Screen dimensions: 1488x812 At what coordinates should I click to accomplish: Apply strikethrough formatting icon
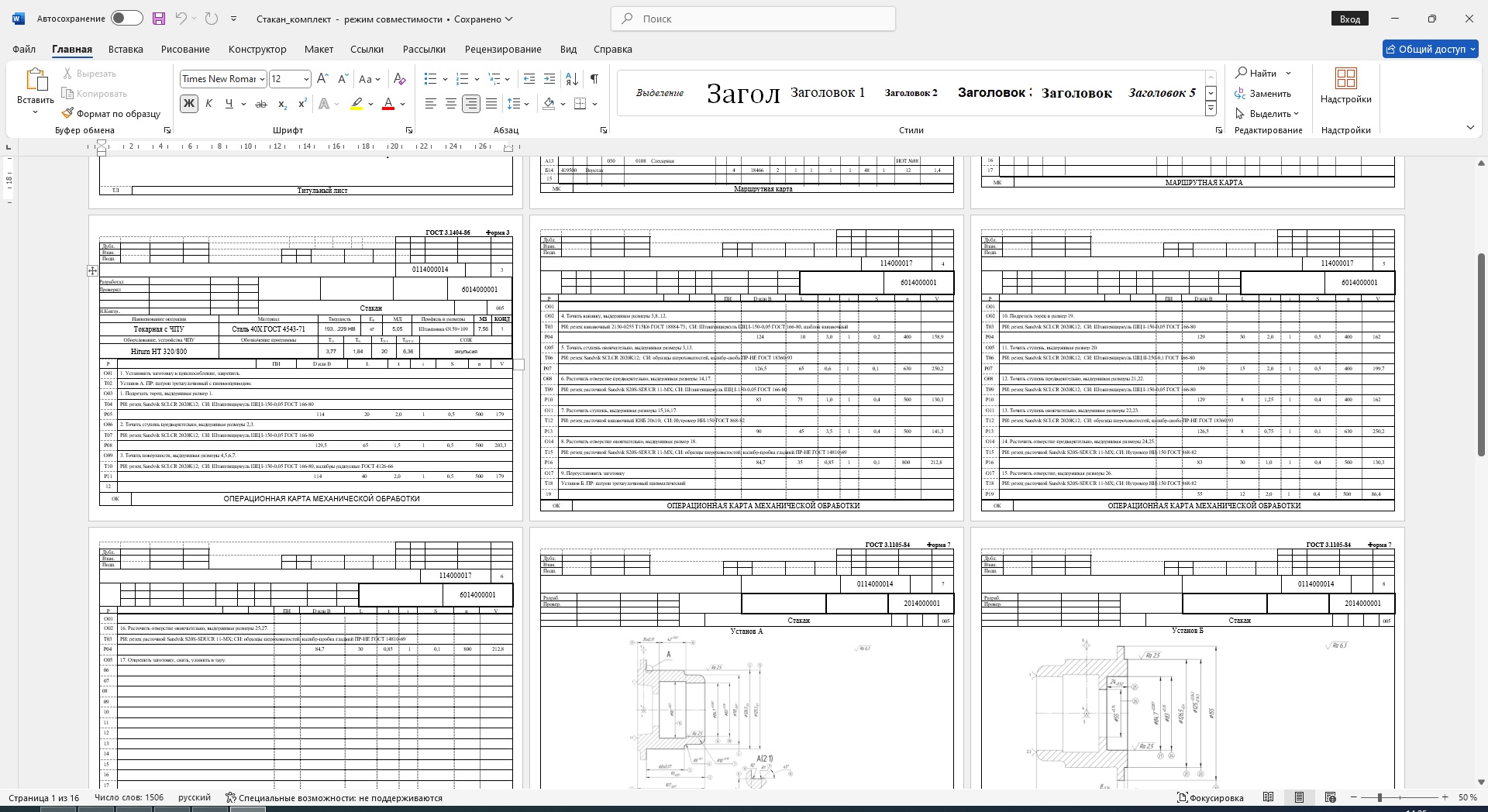pyautogui.click(x=261, y=104)
